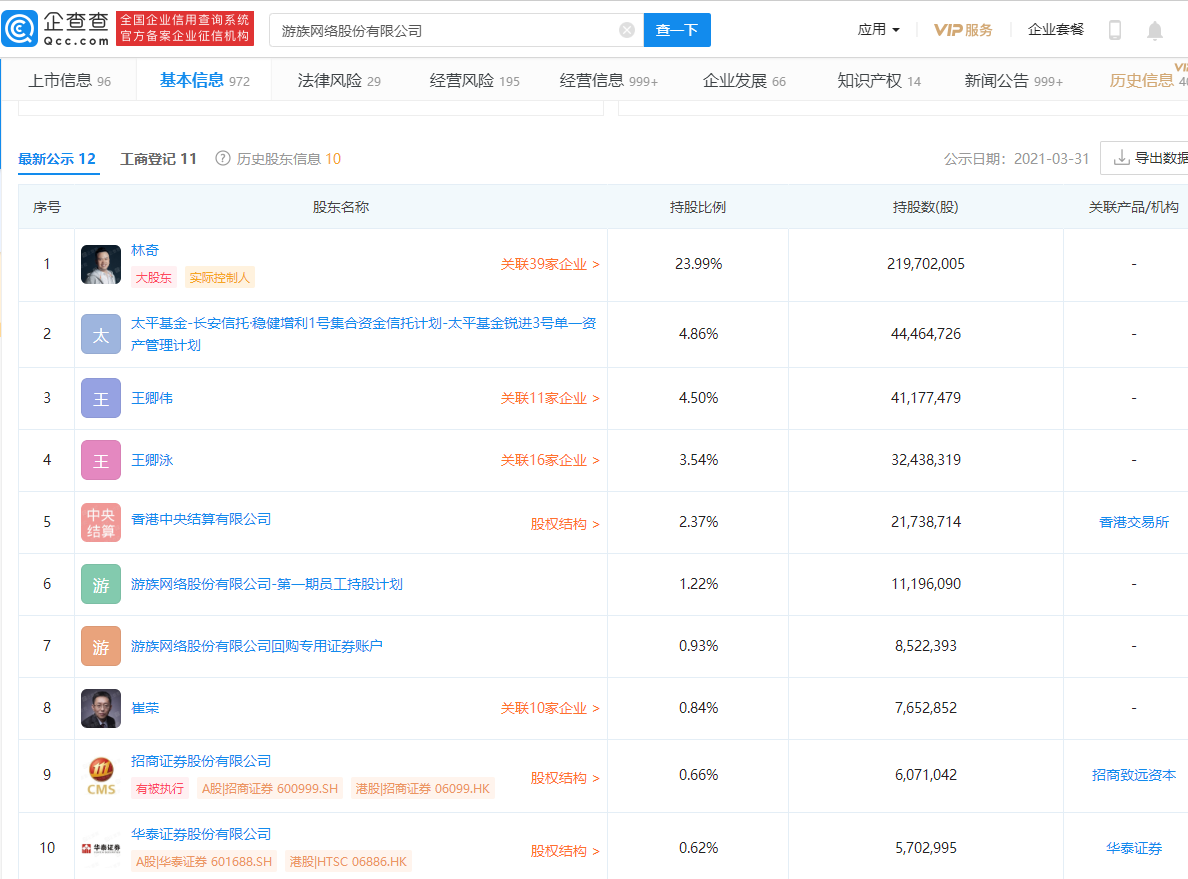Viewport: 1188px width, 879px height.
Task: Open shareholder 林奇 profile link
Action: pyautogui.click(x=145, y=250)
